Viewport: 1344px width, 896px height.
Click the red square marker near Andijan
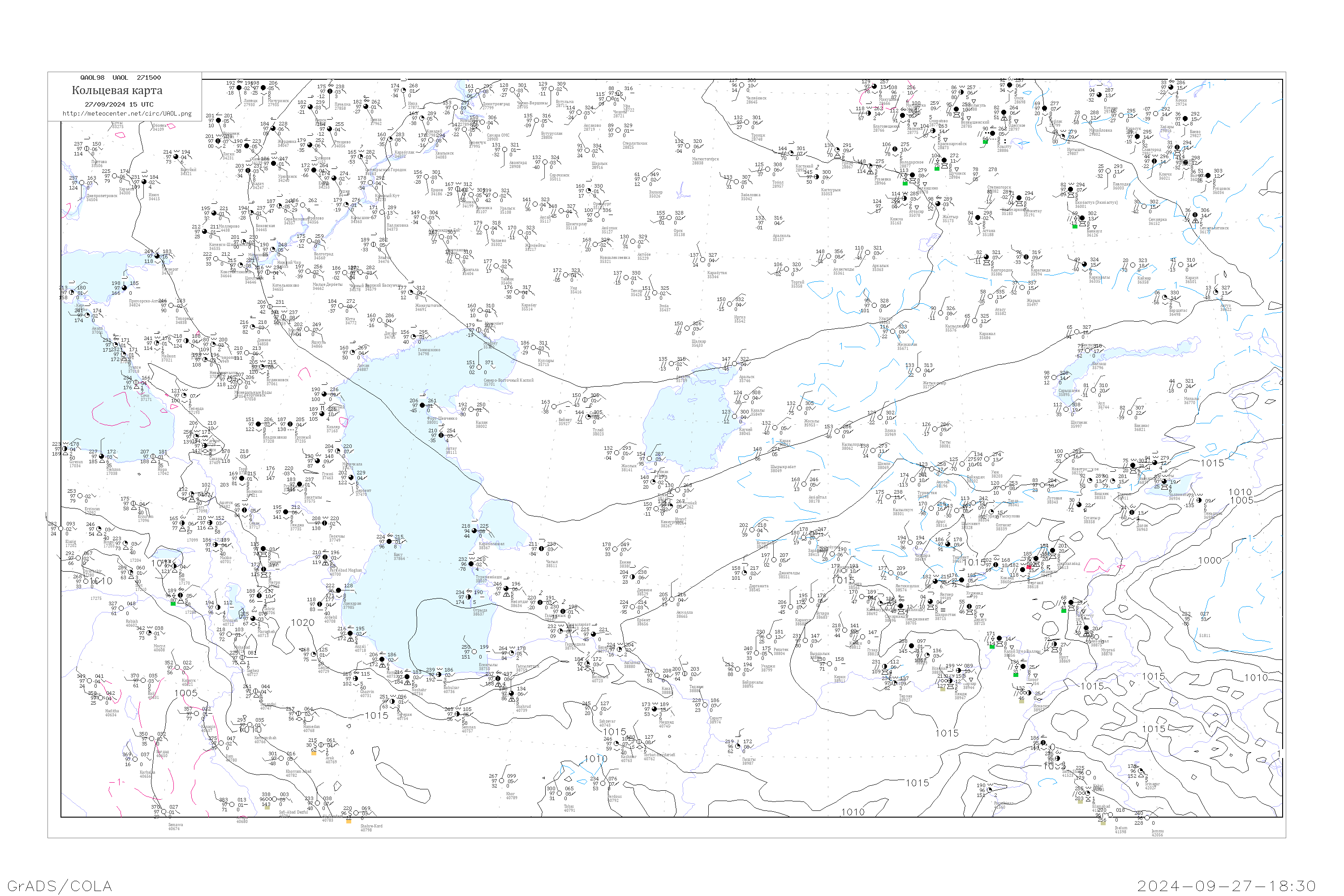(1029, 568)
